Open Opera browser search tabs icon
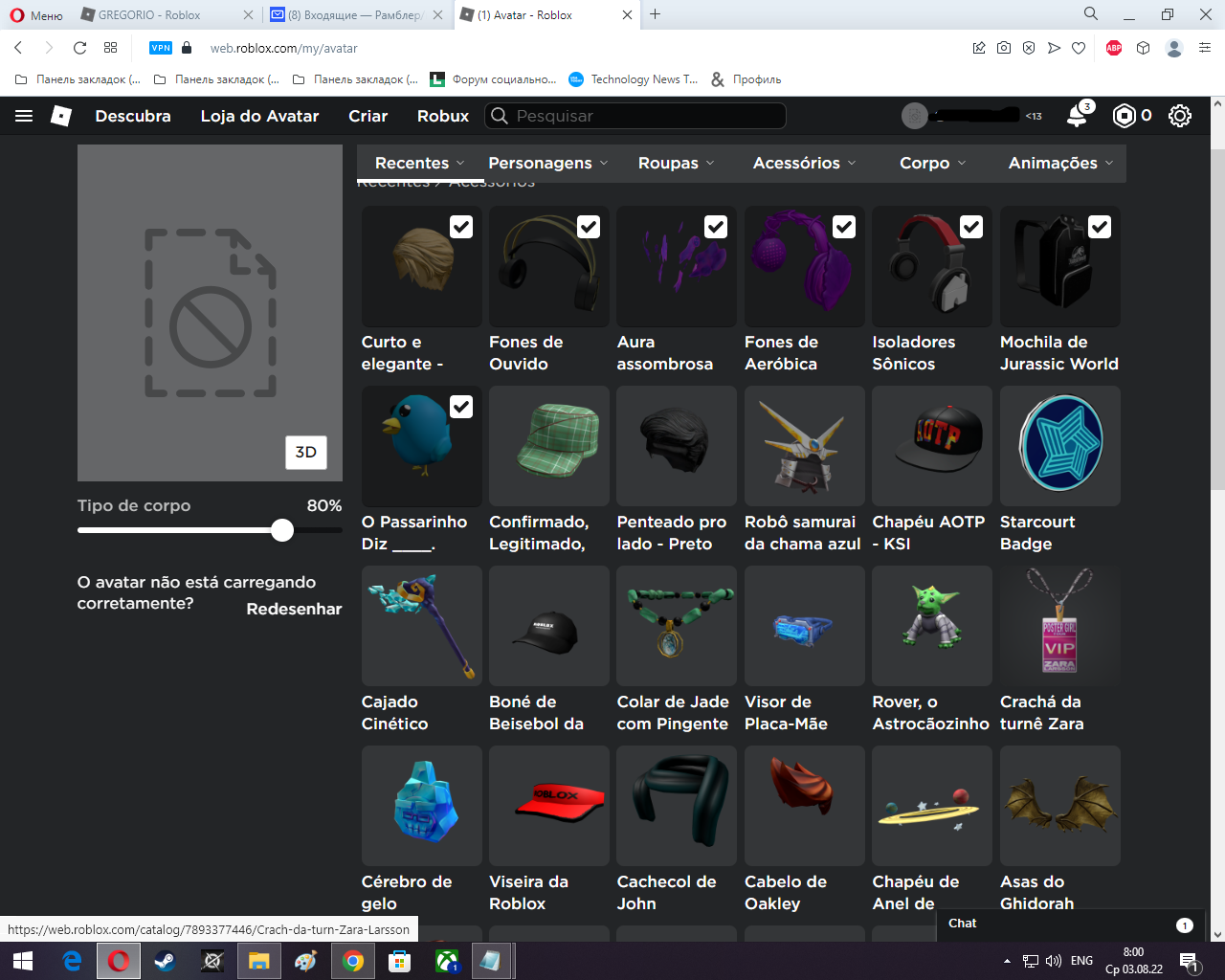The height and width of the screenshot is (980, 1225). 1090,14
